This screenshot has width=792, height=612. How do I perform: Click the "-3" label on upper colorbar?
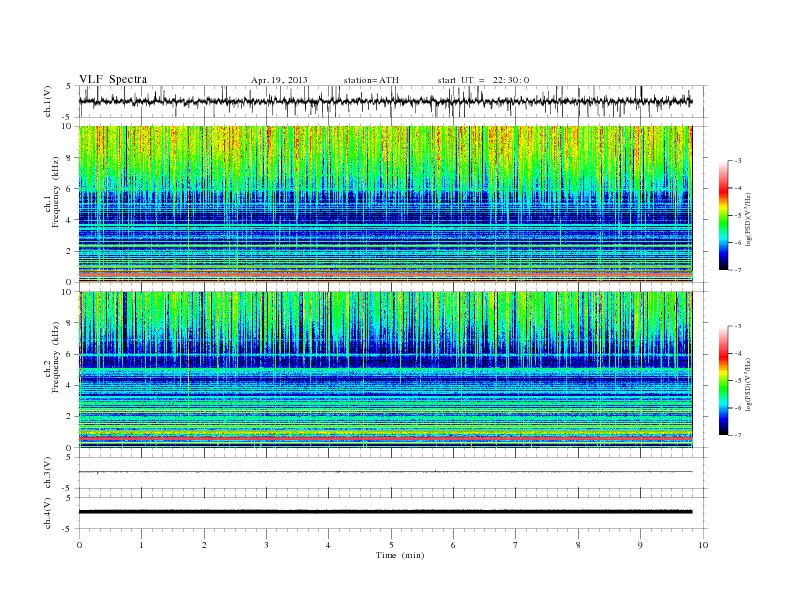pos(738,161)
